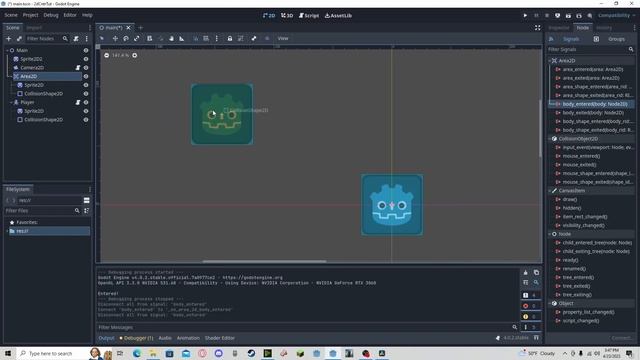Open the Debugger bottom panel
The height and width of the screenshot is (360, 640).
(137, 338)
